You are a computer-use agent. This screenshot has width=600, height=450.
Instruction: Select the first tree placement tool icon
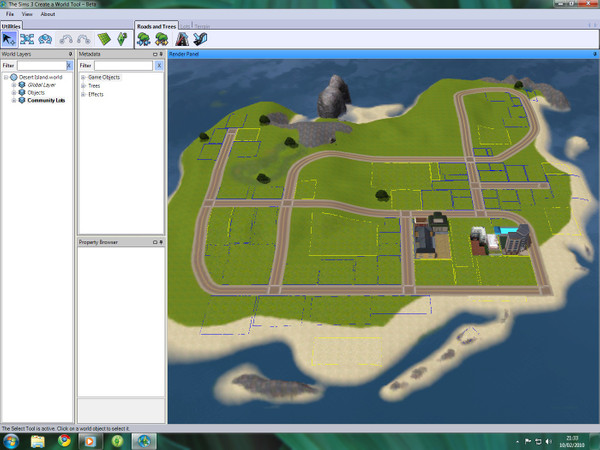pos(144,38)
